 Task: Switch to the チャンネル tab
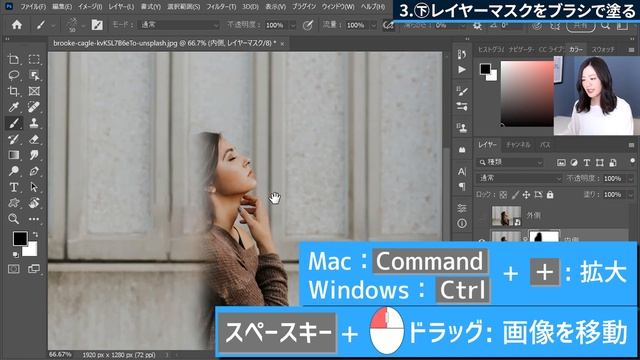point(518,145)
